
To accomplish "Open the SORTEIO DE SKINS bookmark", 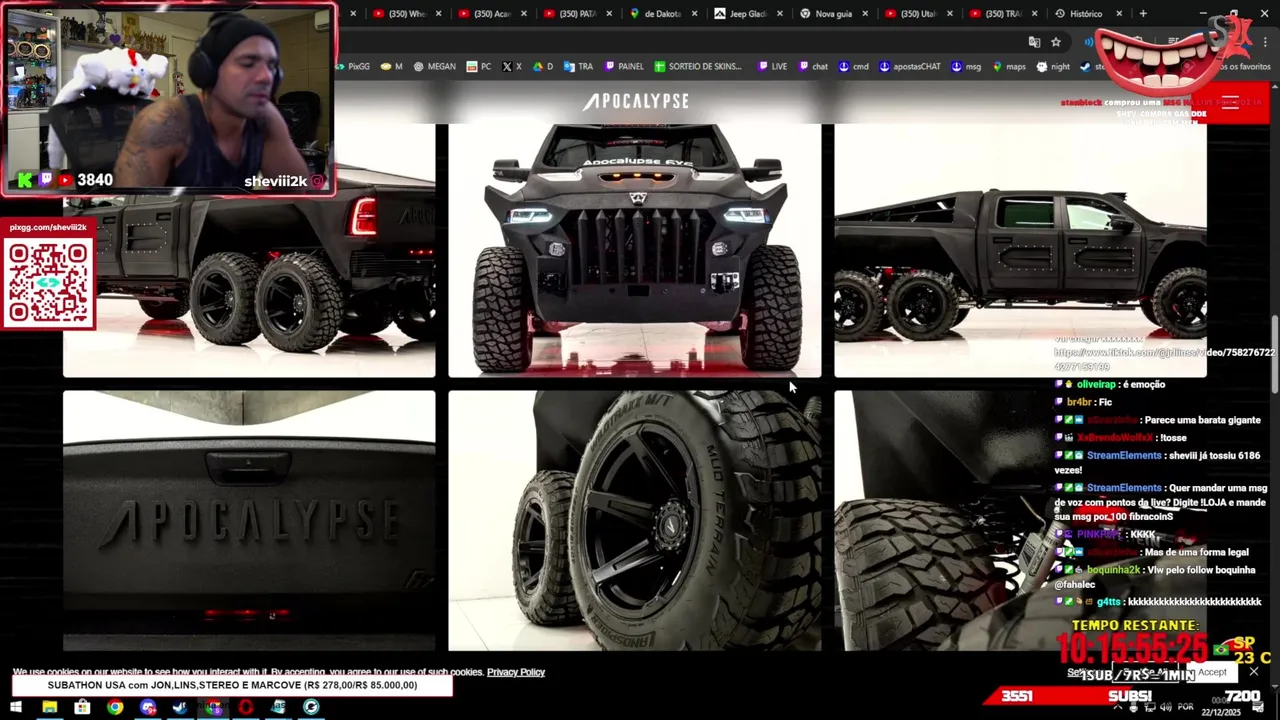I will (698, 67).
